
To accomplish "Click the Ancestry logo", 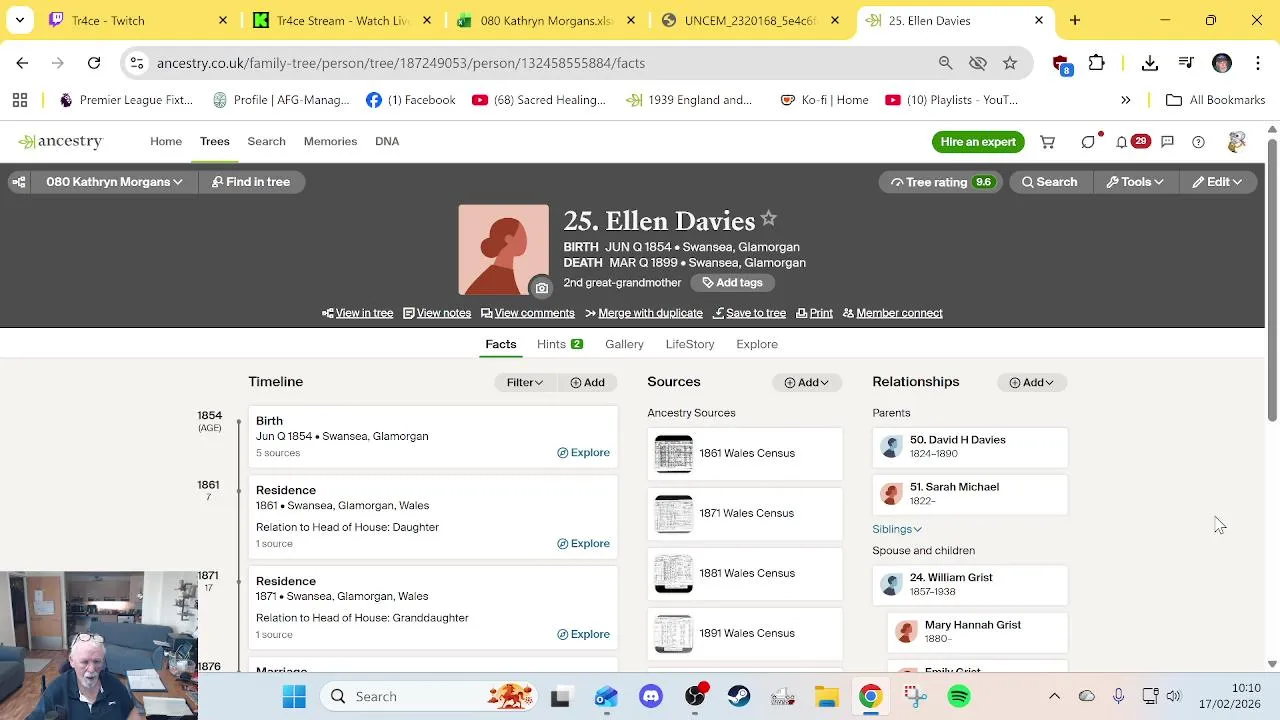I will tap(61, 141).
